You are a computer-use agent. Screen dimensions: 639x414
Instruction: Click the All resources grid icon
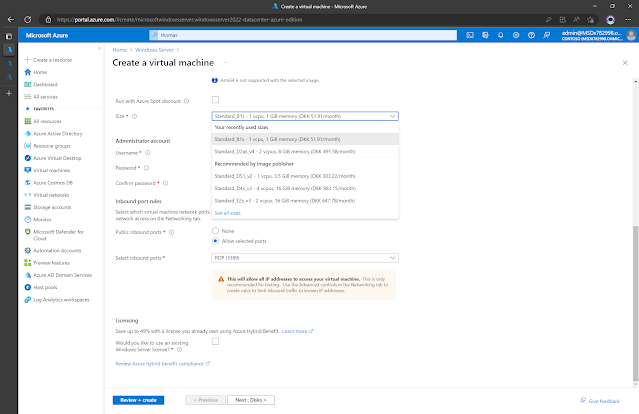28,121
